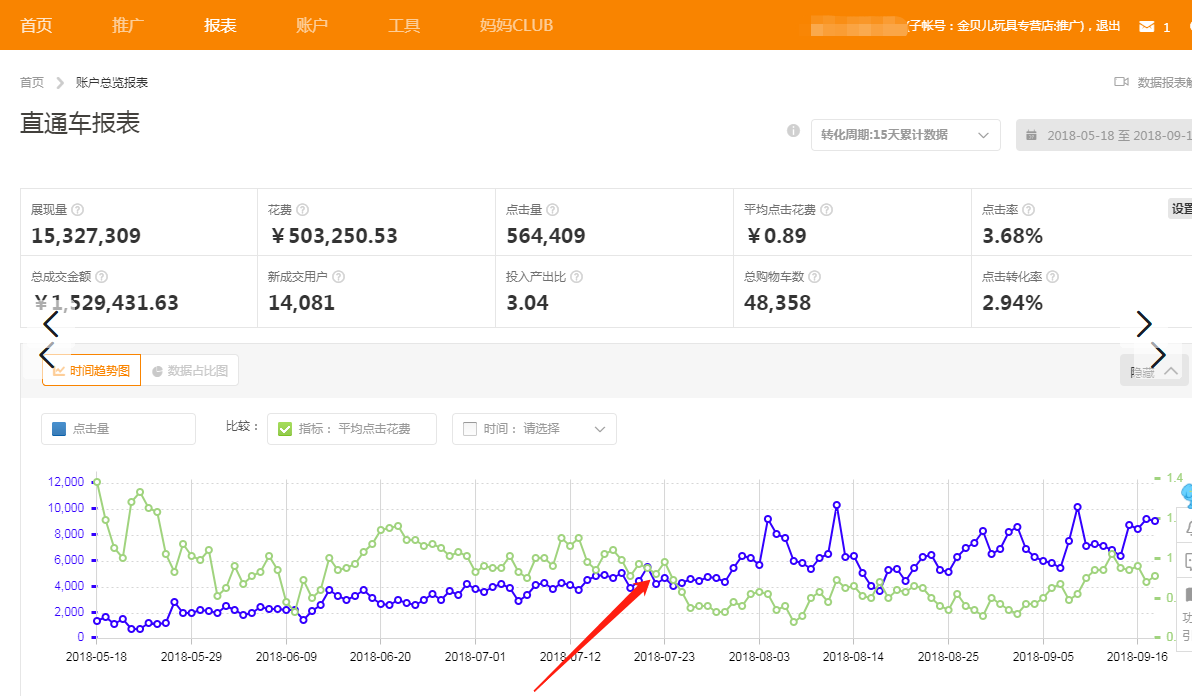Click the right carousel arrow on metrics
Image resolution: width=1192 pixels, height=696 pixels.
[x=1143, y=324]
